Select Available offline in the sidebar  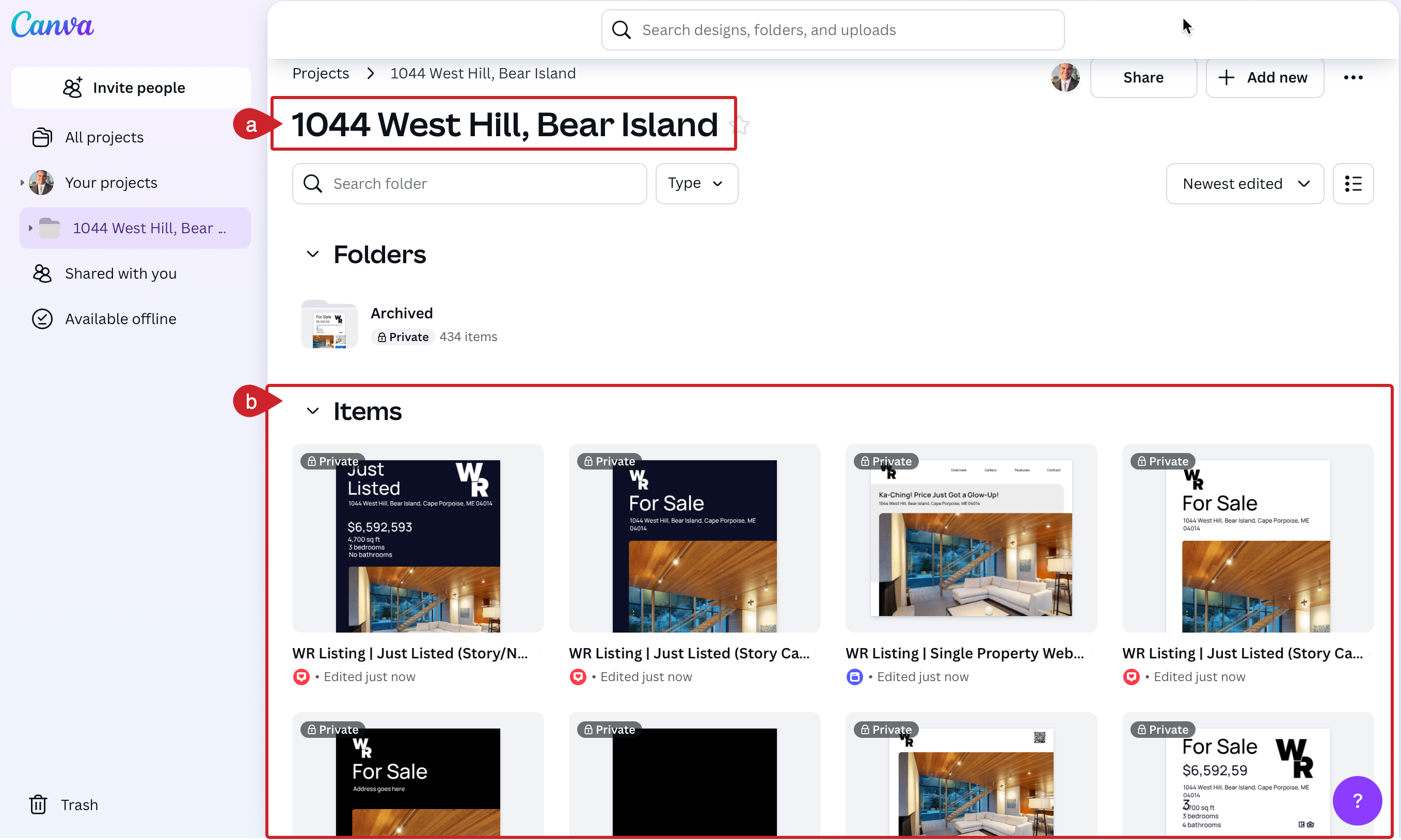click(x=121, y=319)
